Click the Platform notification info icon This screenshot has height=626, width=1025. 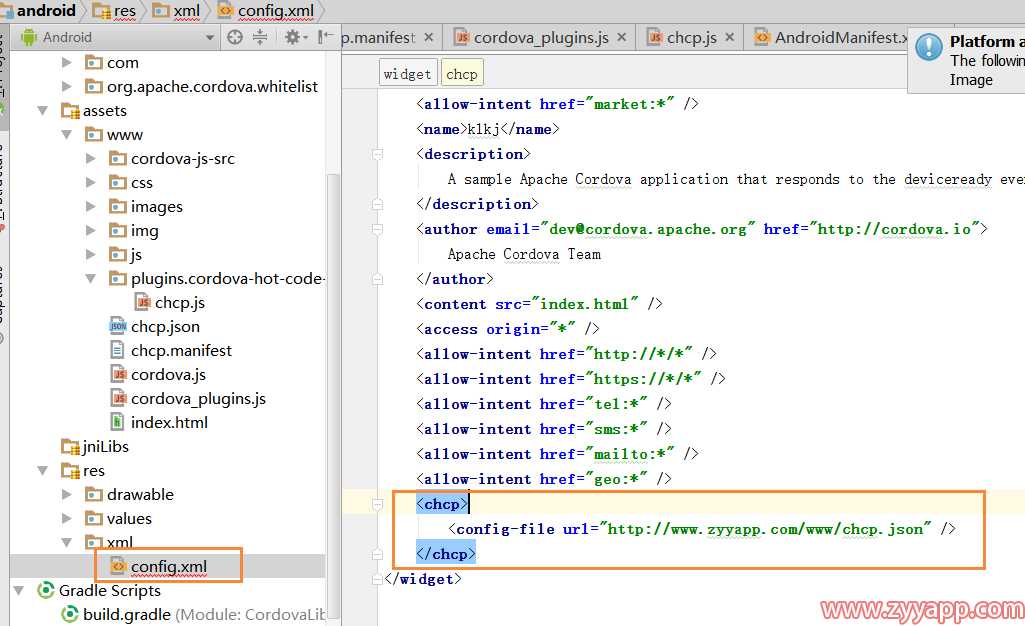[x=929, y=48]
